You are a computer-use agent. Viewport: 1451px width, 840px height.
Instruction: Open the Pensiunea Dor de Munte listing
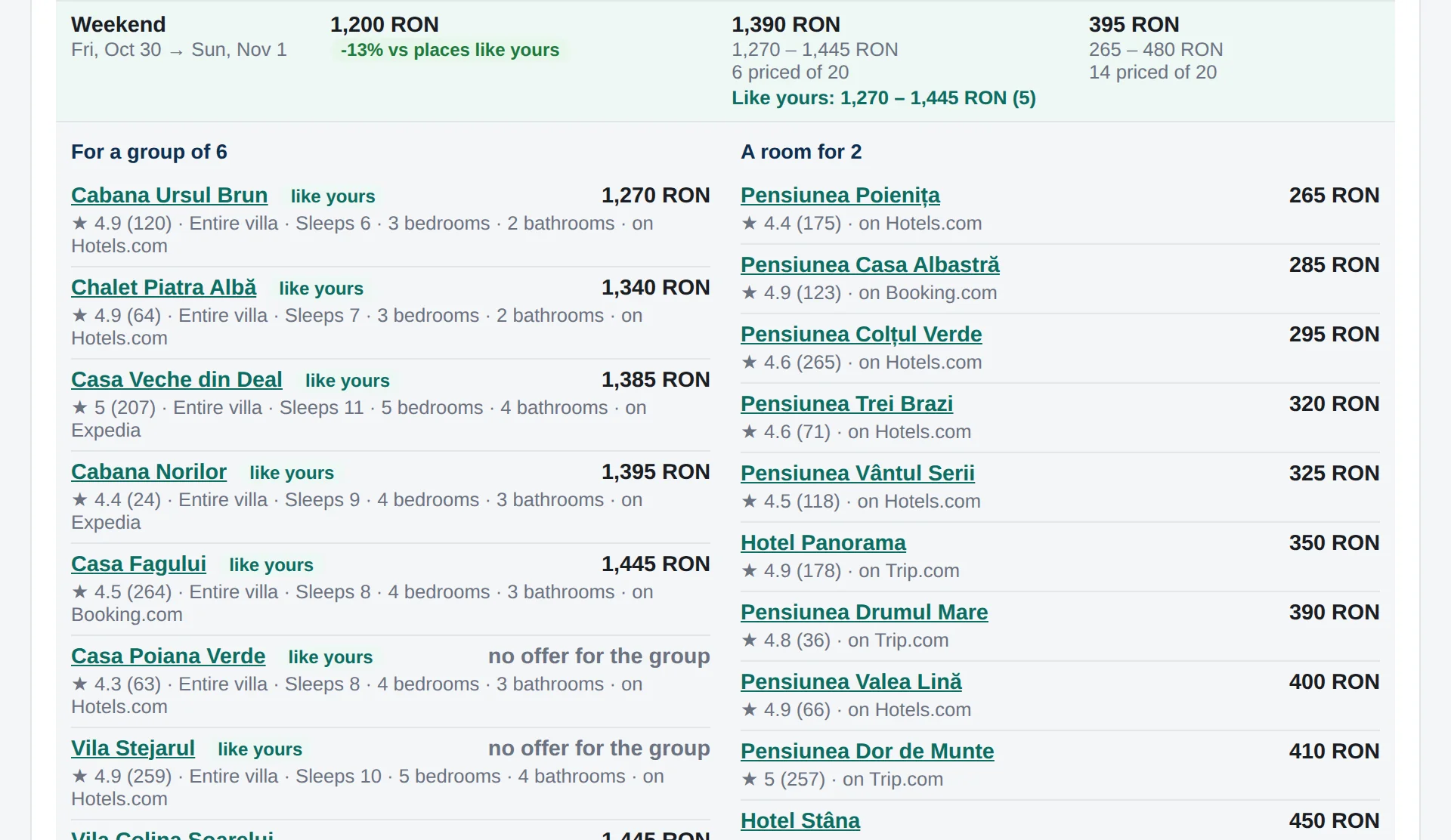(x=868, y=751)
